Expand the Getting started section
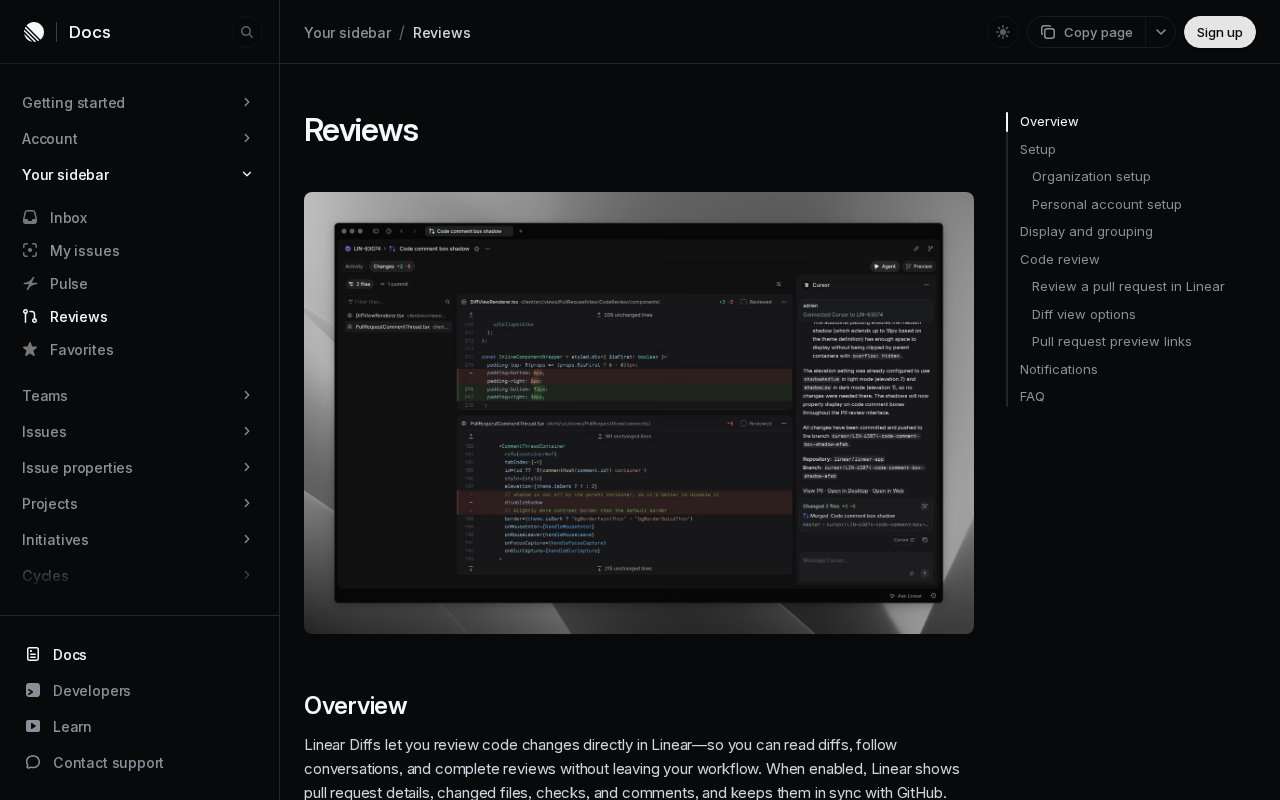This screenshot has width=1280, height=800. [138, 103]
